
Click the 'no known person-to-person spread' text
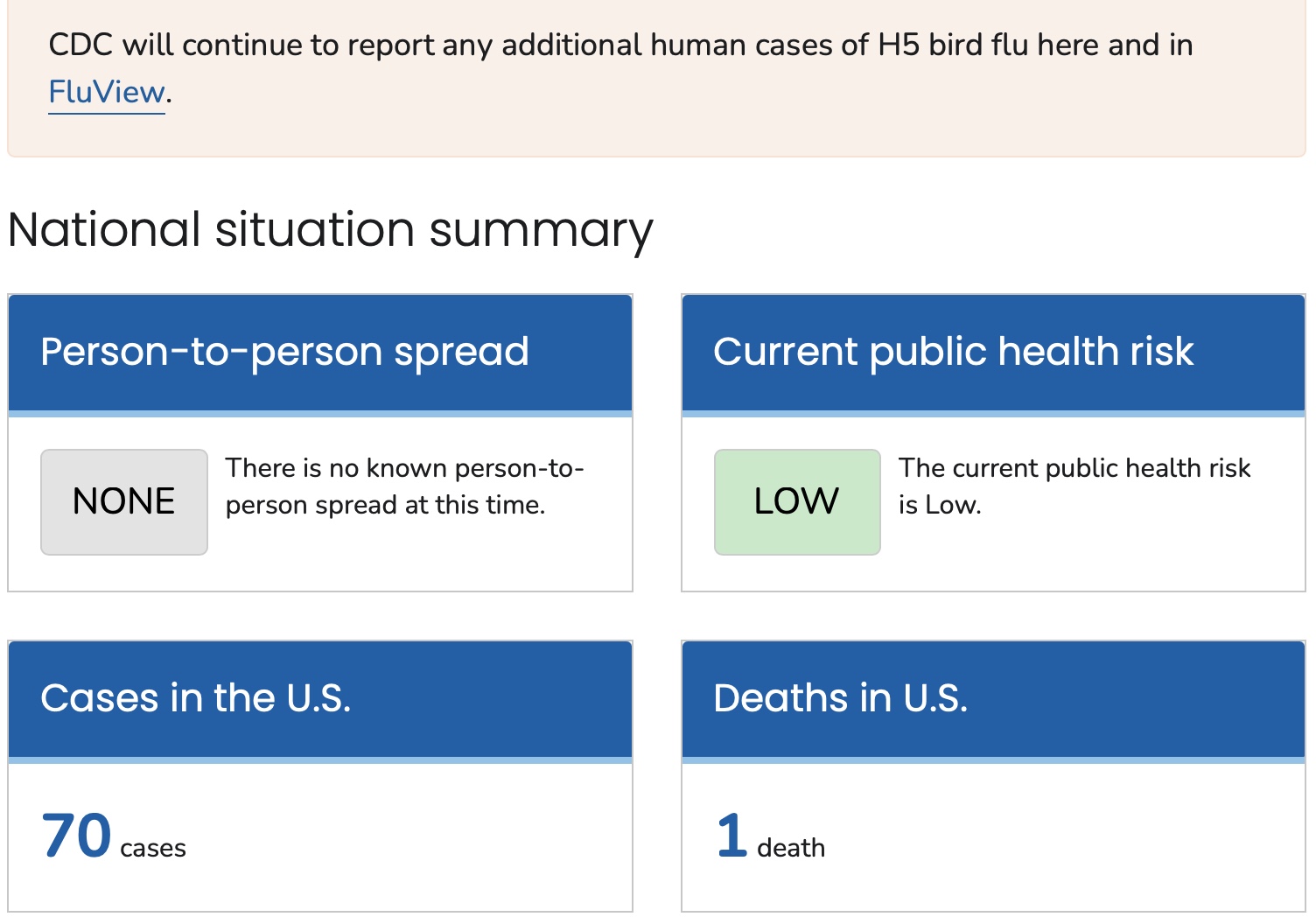tap(403, 486)
